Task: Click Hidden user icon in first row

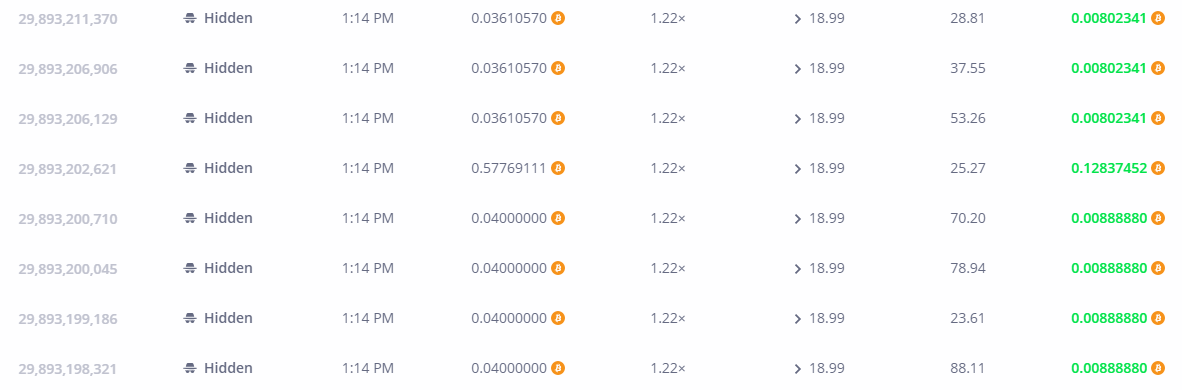Action: pyautogui.click(x=191, y=19)
